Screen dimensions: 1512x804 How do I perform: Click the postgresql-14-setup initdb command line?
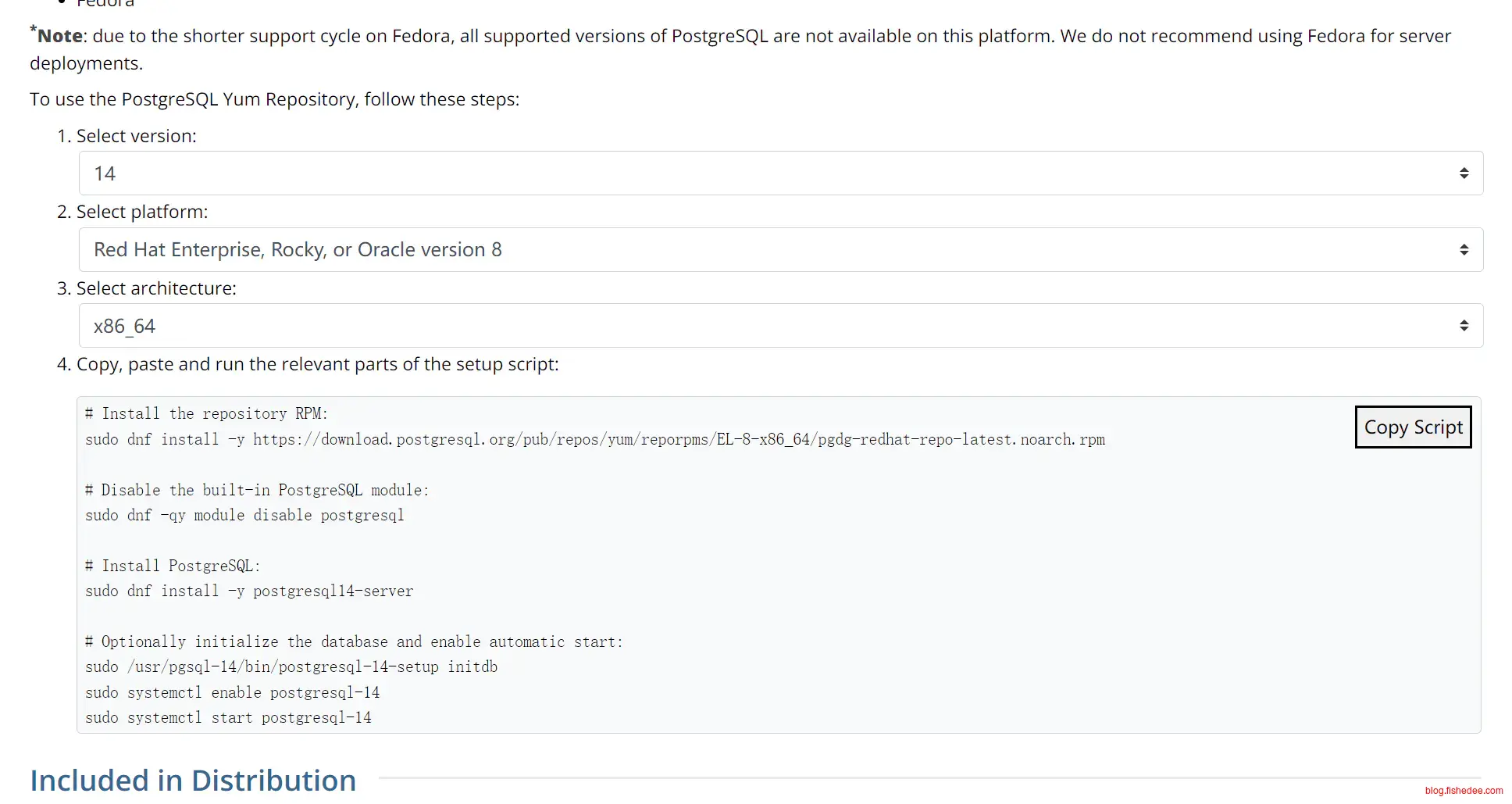[x=291, y=667]
